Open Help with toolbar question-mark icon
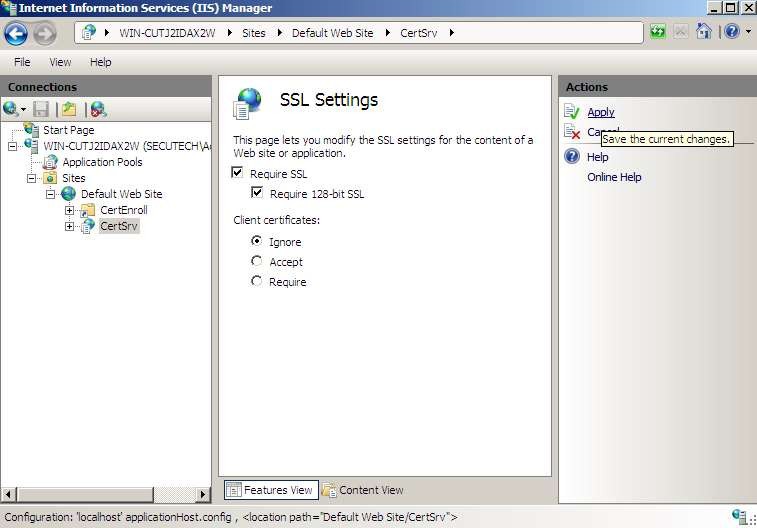Screen dimensions: 757x528 click(732, 32)
